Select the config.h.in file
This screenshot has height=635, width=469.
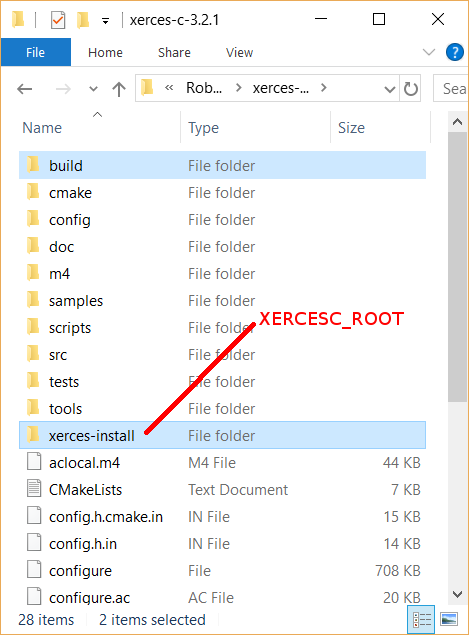pos(222,543)
